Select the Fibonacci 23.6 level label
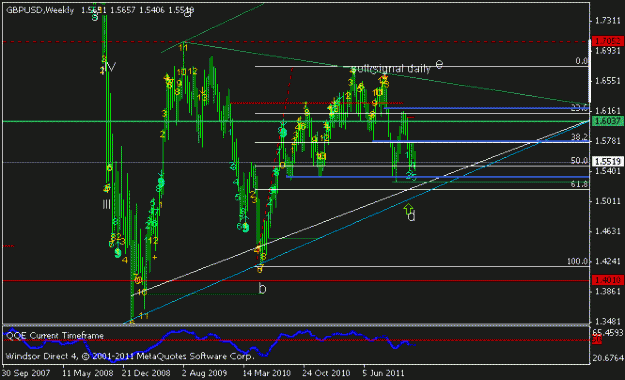The height and width of the screenshot is (380, 625). (x=580, y=108)
